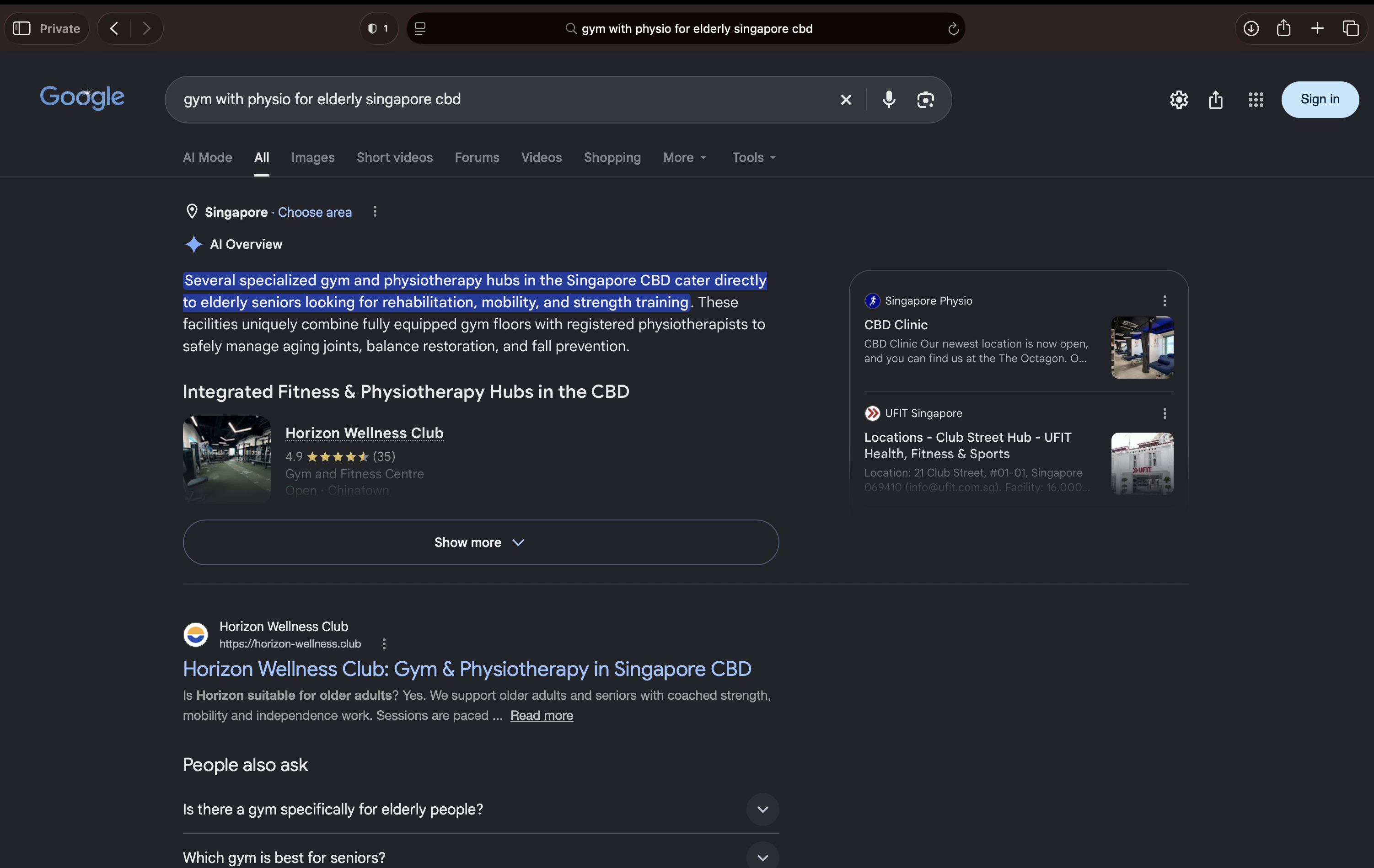Open the UFIT Club Street Hub link
This screenshot has width=1374, height=868.
click(968, 445)
